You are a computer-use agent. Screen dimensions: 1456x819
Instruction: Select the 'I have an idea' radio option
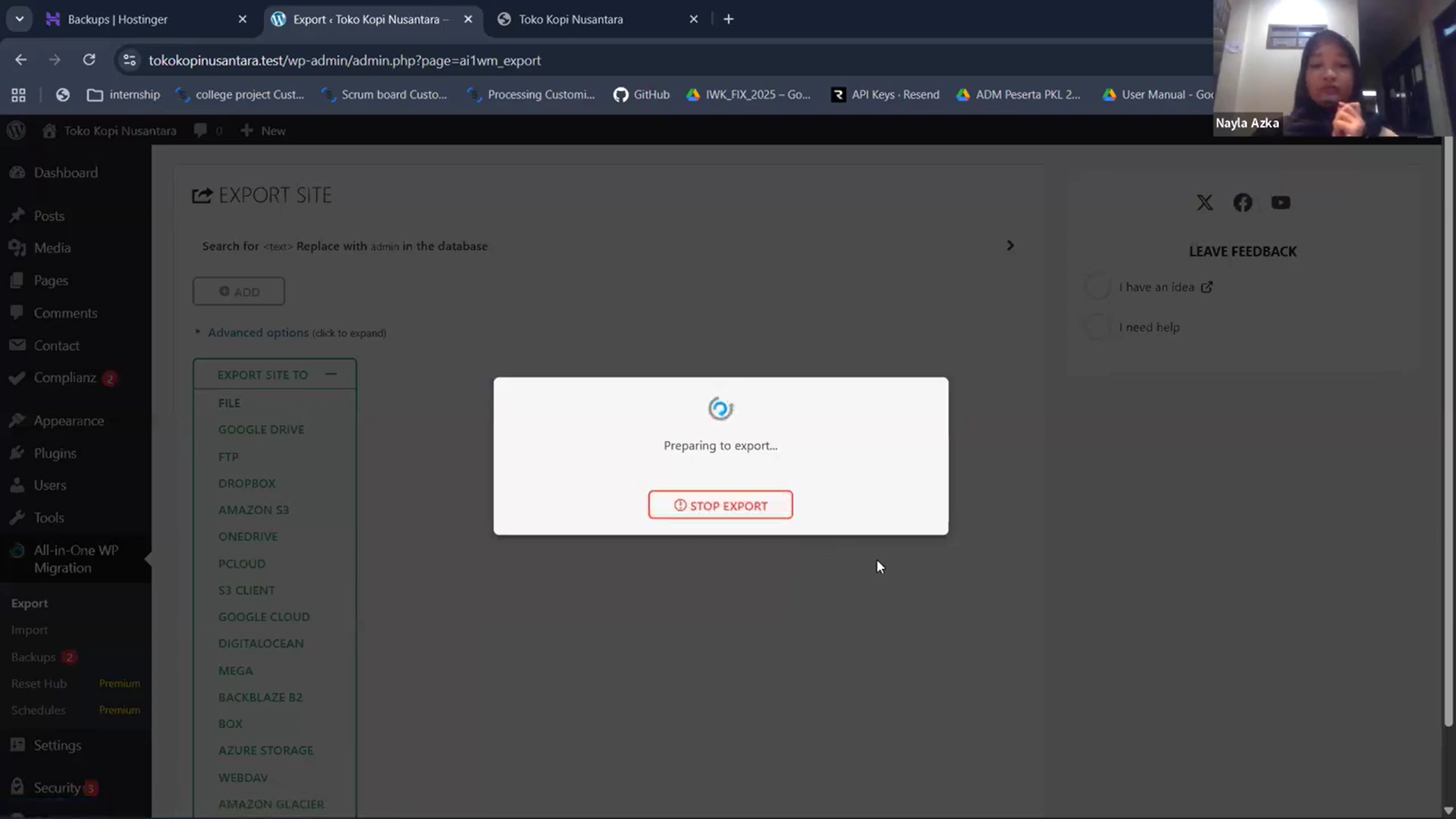pos(1097,287)
